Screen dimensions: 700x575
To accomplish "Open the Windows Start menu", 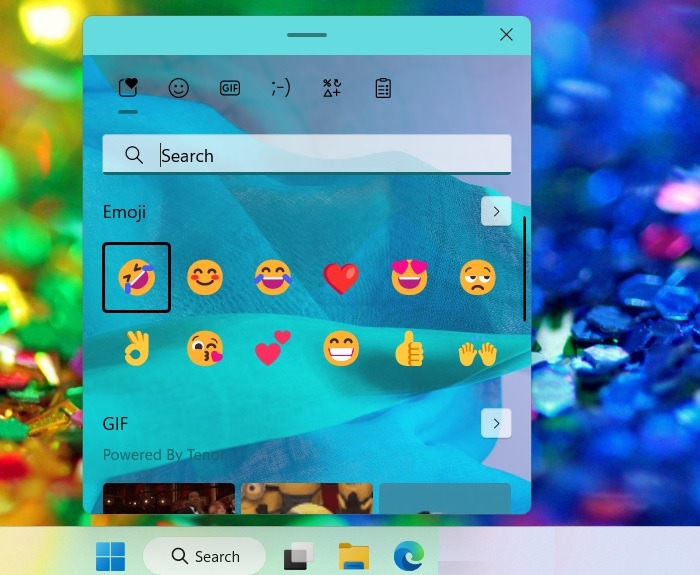I will pos(110,556).
